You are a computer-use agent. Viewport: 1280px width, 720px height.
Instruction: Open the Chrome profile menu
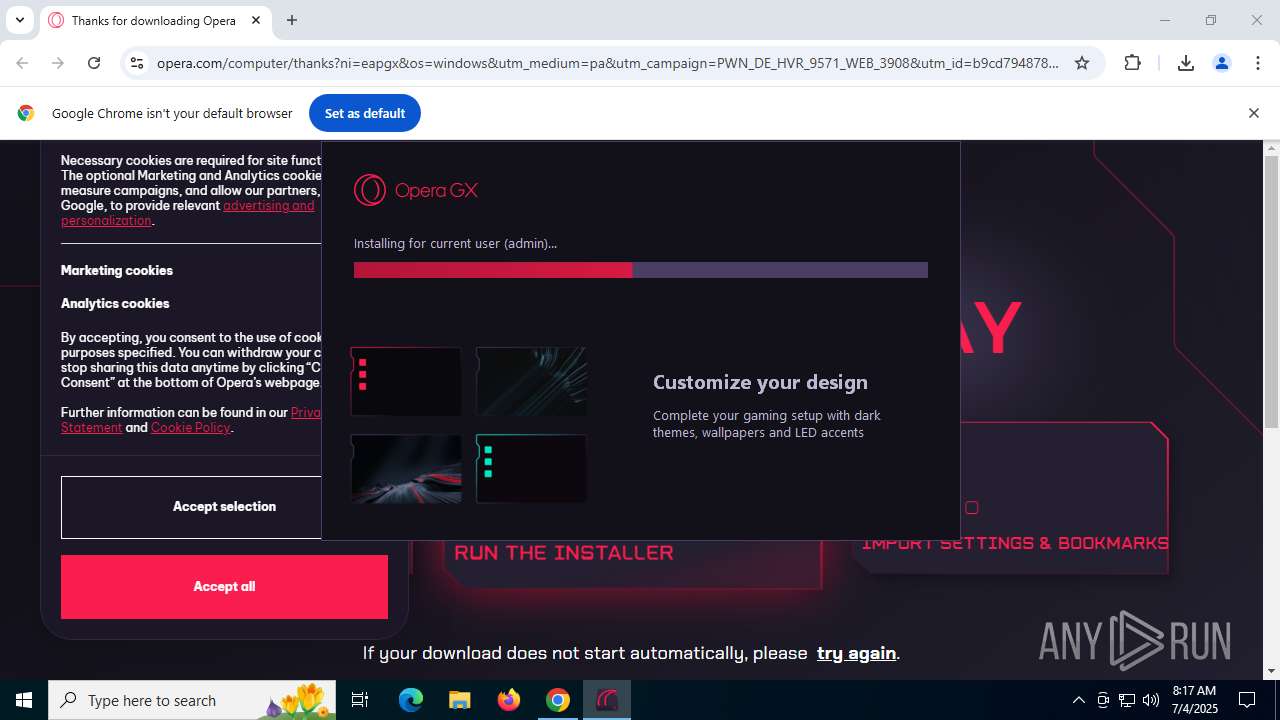click(x=1222, y=63)
